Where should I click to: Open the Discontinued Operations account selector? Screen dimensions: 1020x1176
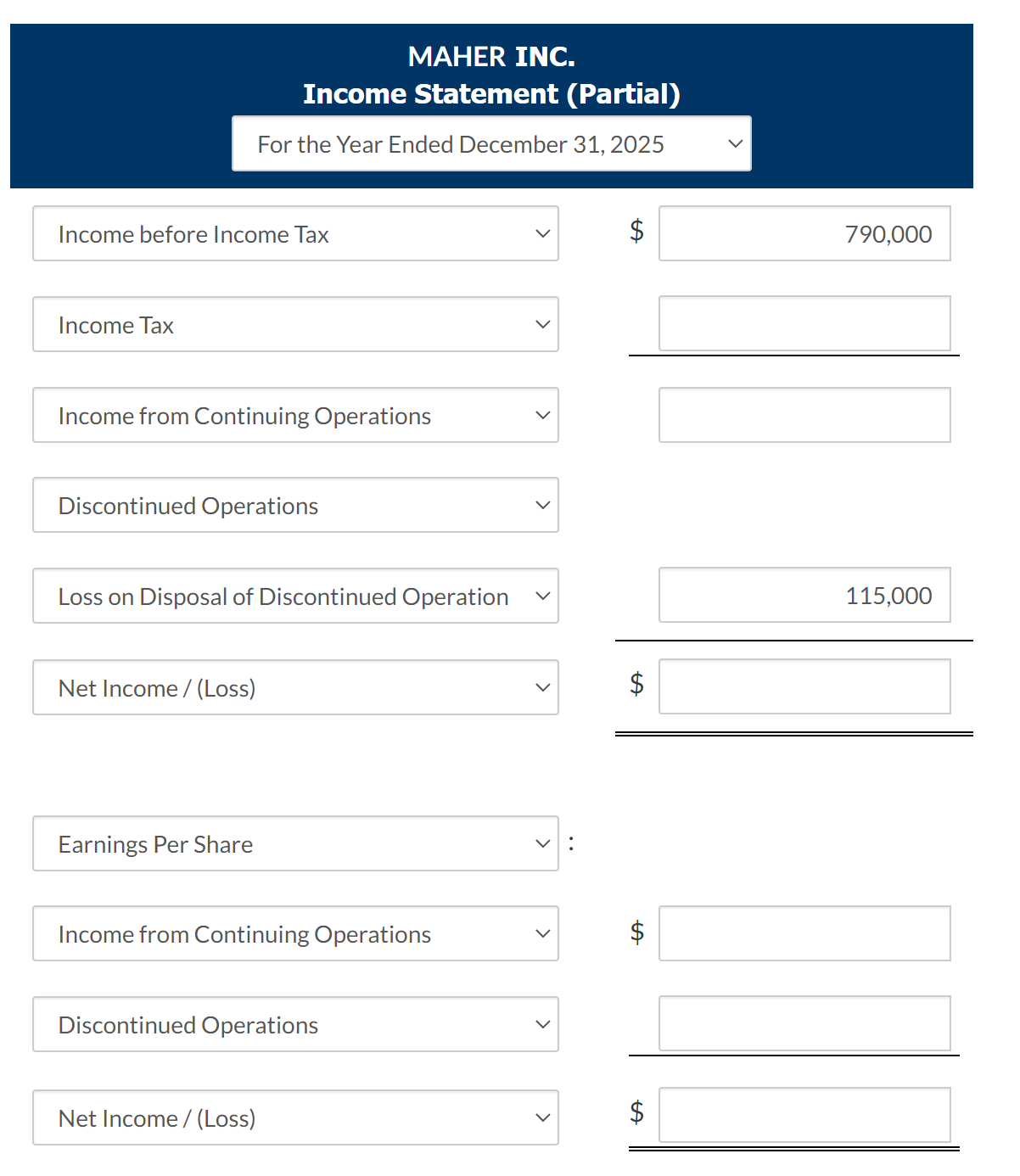(x=542, y=505)
